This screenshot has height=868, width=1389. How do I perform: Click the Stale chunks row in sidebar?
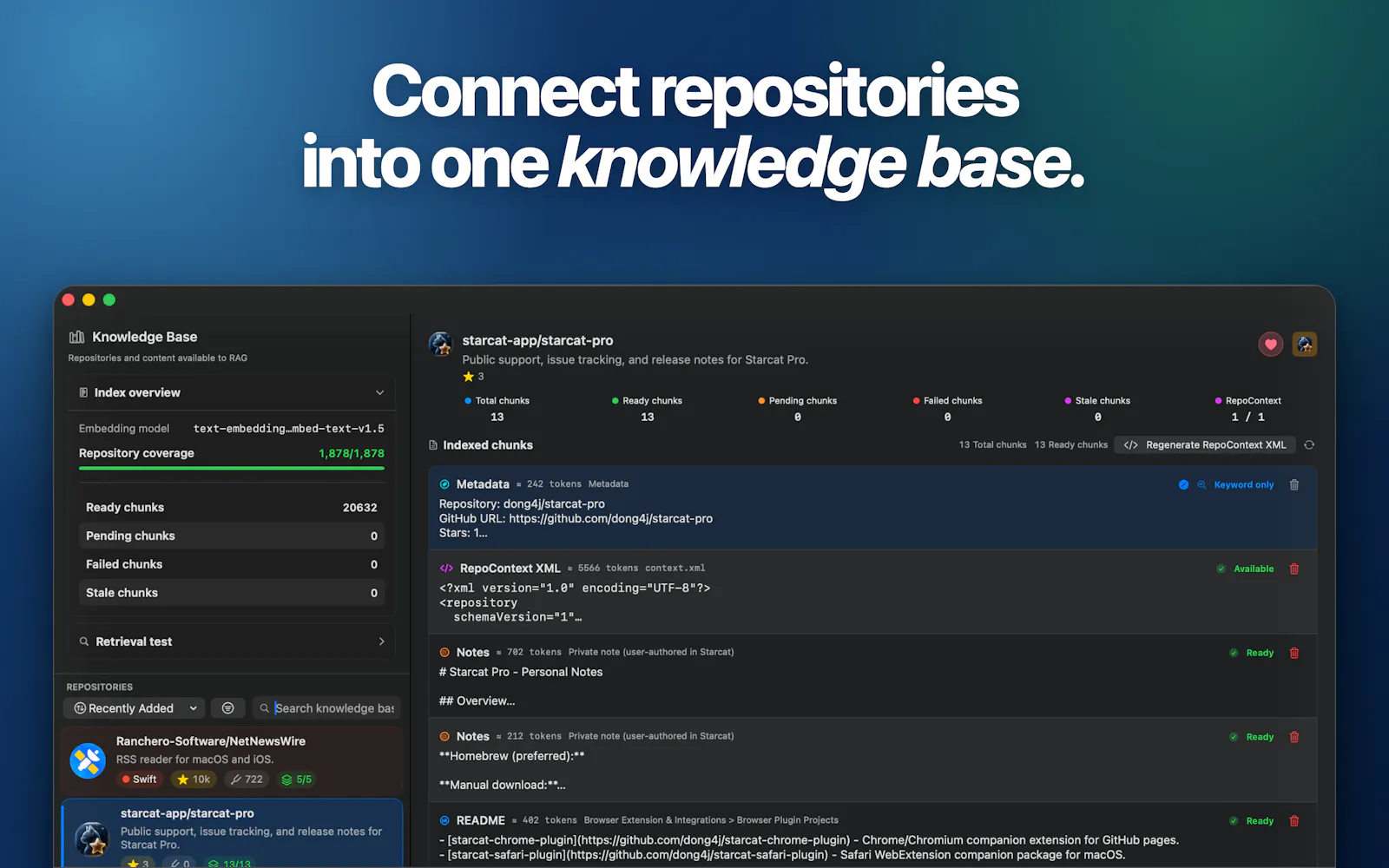coord(232,593)
